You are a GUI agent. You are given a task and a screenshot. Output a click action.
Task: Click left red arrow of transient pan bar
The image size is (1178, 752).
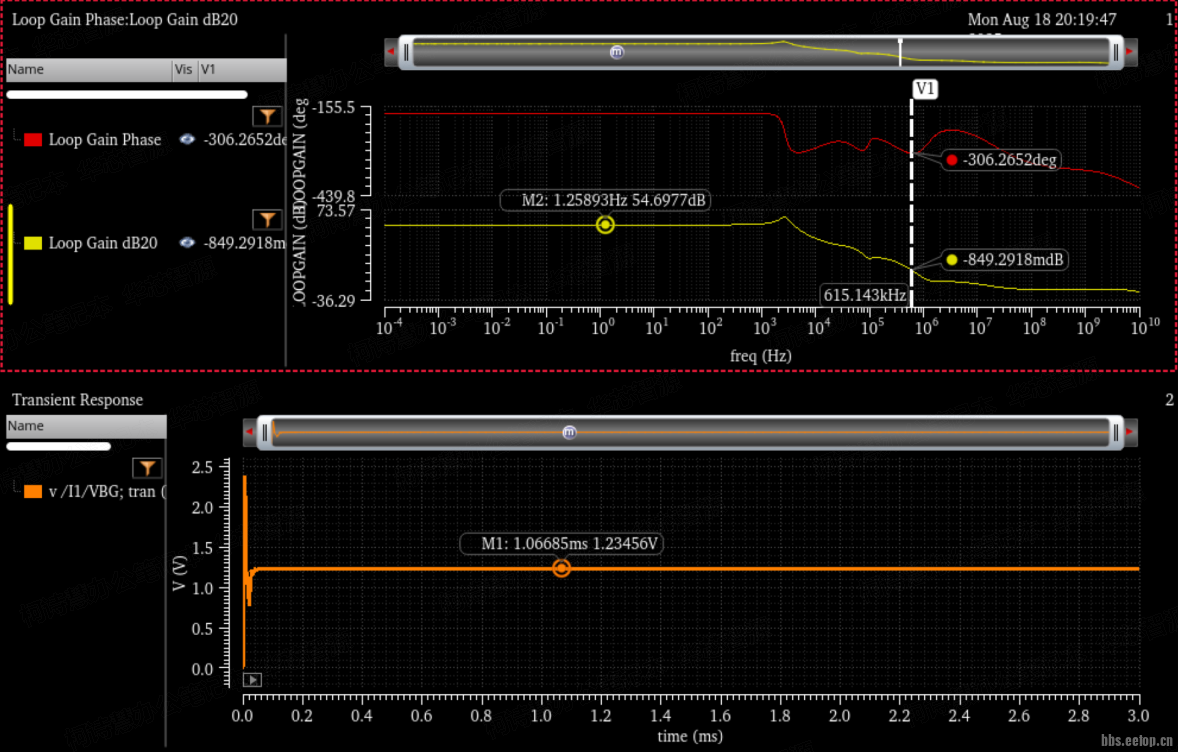(x=249, y=432)
